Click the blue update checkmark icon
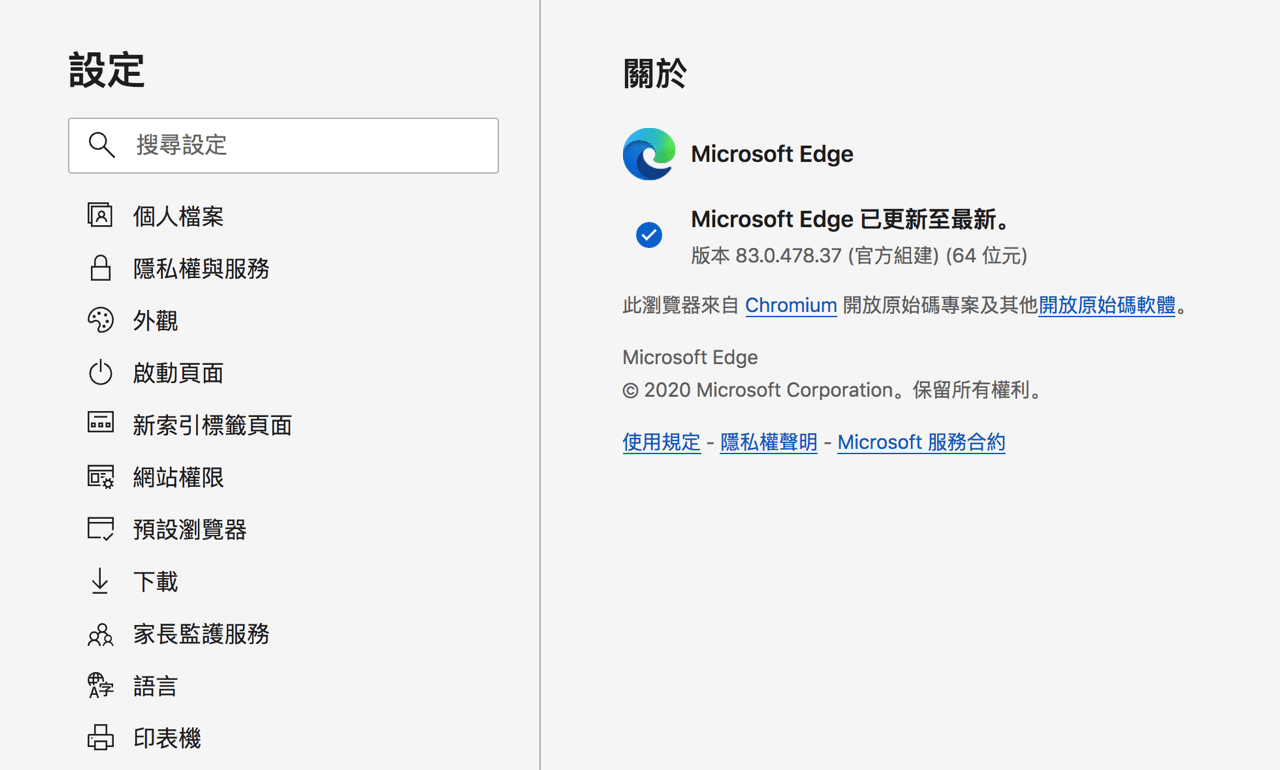This screenshot has height=770, width=1280. [x=649, y=235]
